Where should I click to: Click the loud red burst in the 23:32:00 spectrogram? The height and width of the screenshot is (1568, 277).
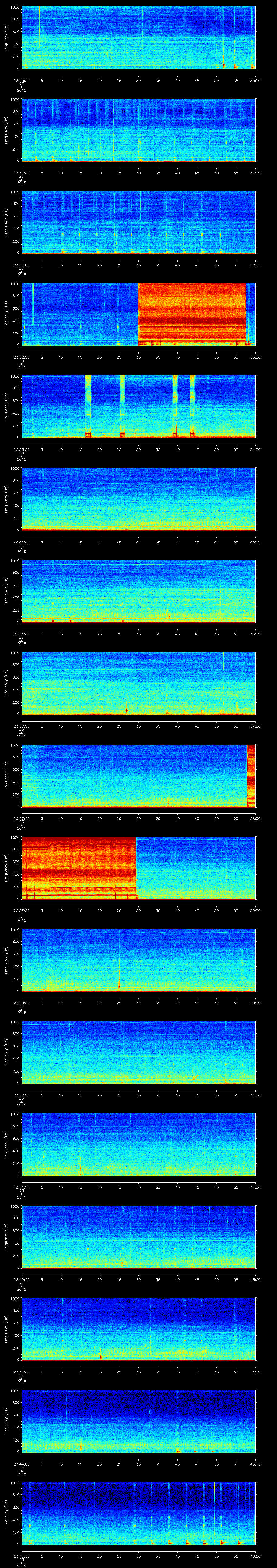192,314
